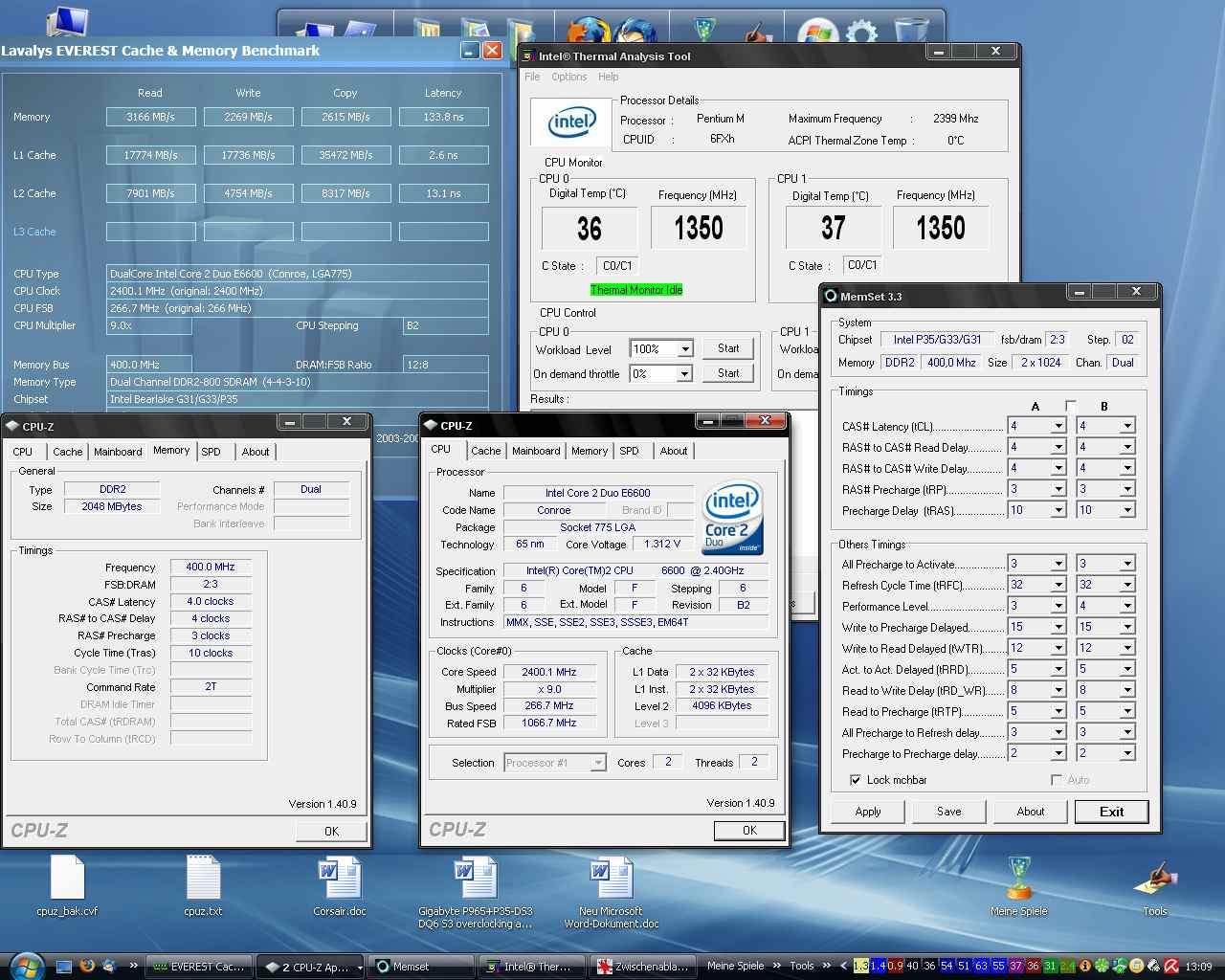
Task: Open the settings gear in the top dock
Action: 861,33
